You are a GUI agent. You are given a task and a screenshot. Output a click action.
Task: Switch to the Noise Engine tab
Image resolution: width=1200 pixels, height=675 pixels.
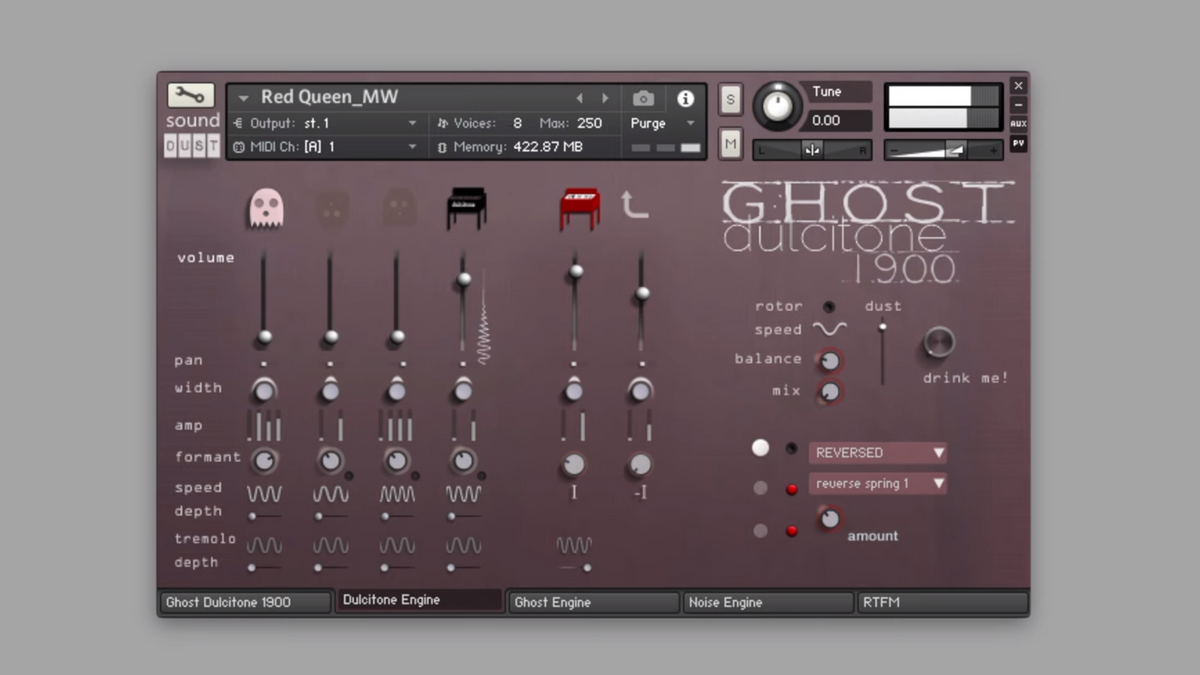tap(768, 602)
